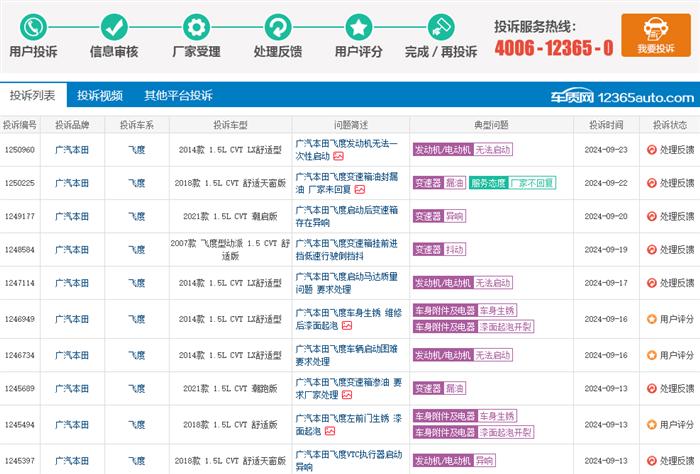Click status icon for complaint 1249177
This screenshot has width=700, height=474.
point(652,216)
